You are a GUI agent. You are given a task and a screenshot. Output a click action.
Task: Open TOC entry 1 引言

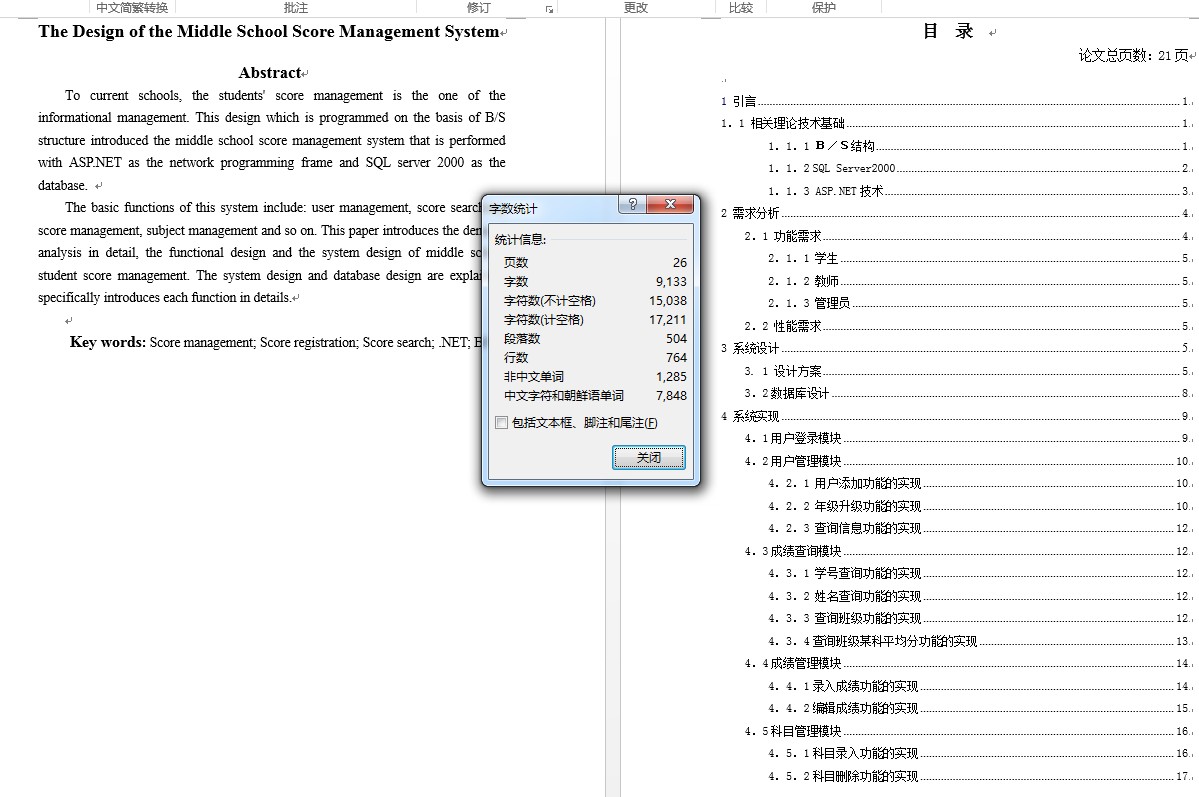[x=955, y=101]
